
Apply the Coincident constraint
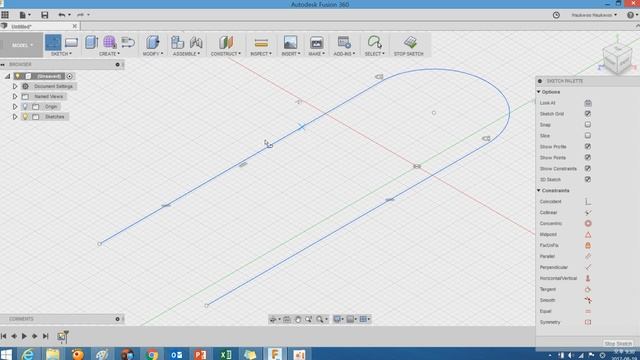pyautogui.click(x=588, y=202)
